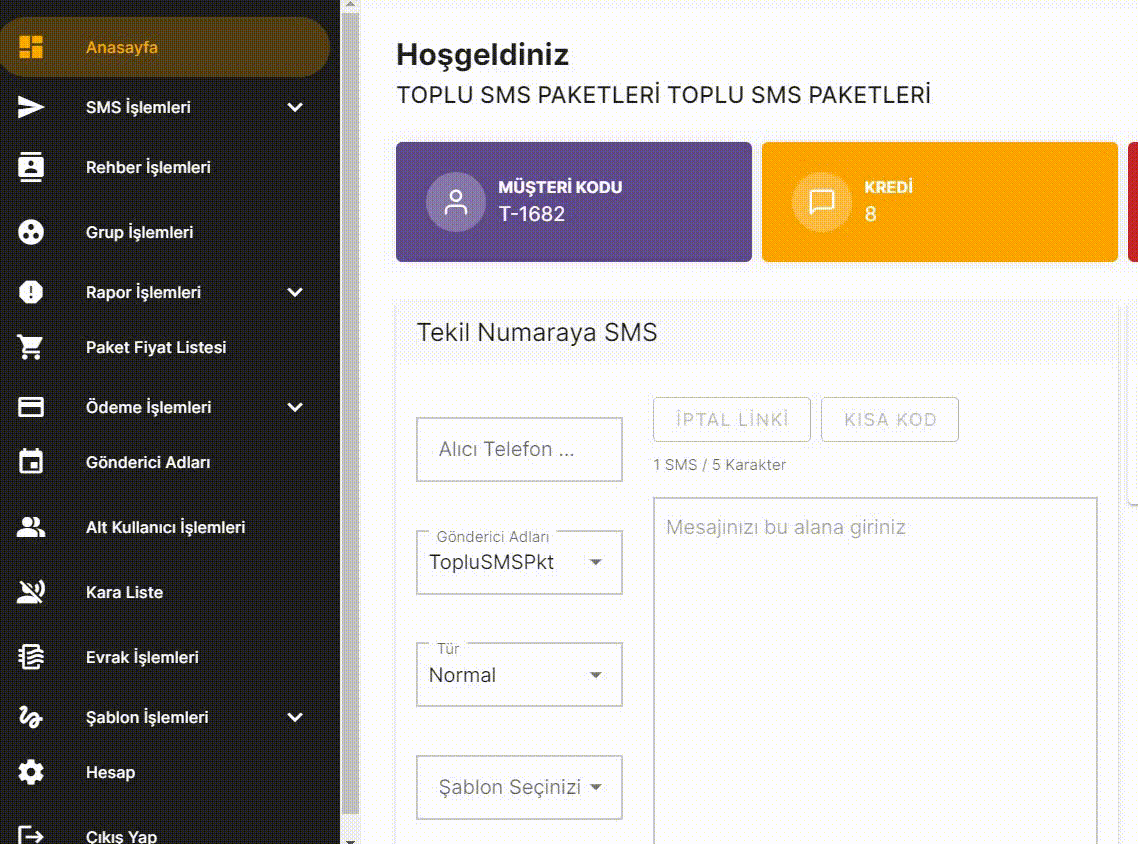Screen dimensions: 1138x844
Task: Open the Evrak İşlemleri menu item
Action: [165, 657]
